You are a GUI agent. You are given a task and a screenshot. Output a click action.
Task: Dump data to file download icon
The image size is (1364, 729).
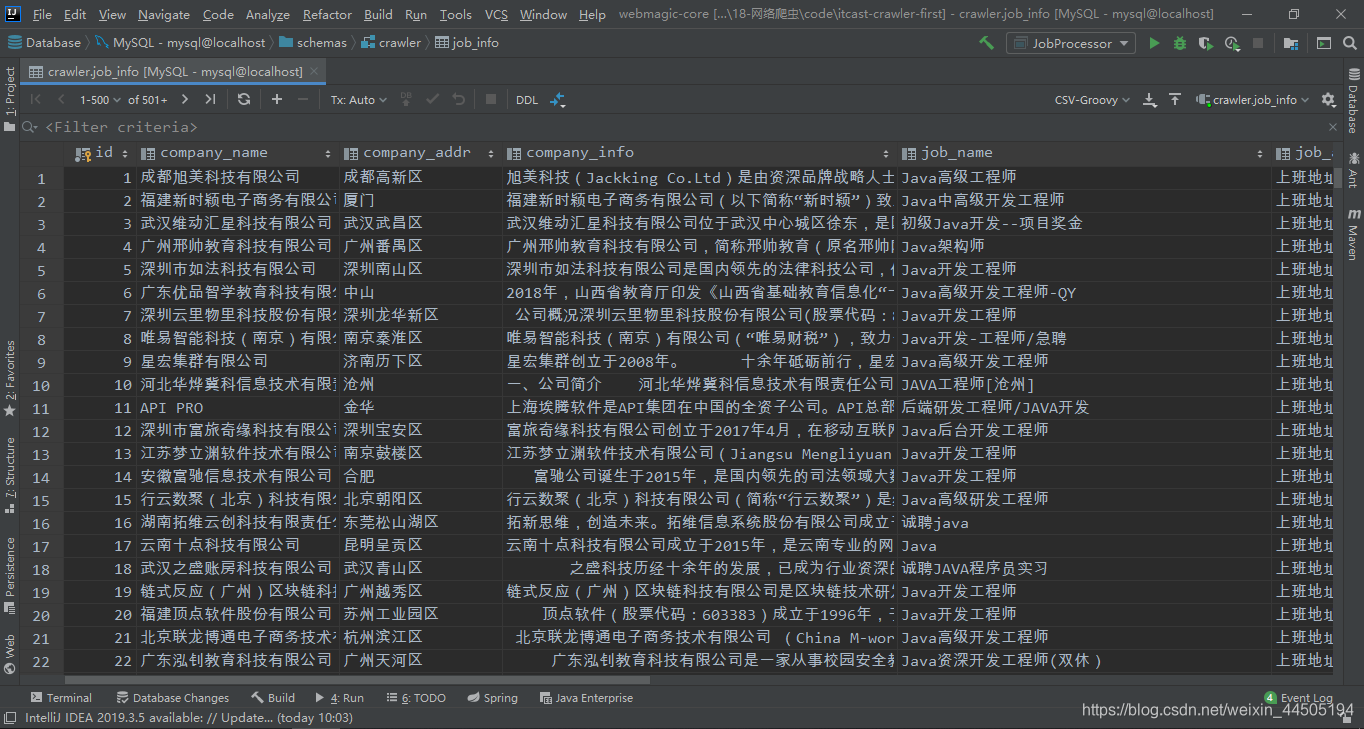coord(1150,99)
